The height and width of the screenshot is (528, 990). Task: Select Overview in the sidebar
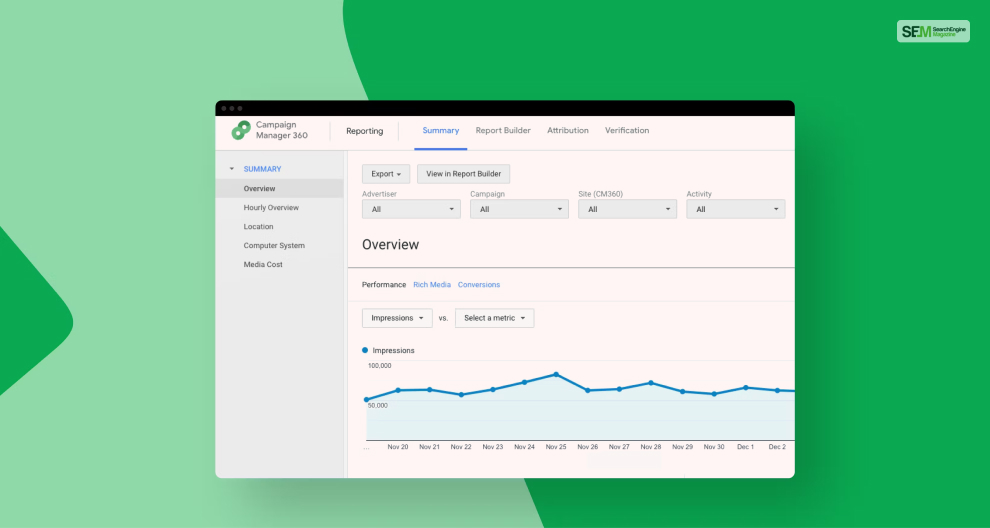point(279,188)
